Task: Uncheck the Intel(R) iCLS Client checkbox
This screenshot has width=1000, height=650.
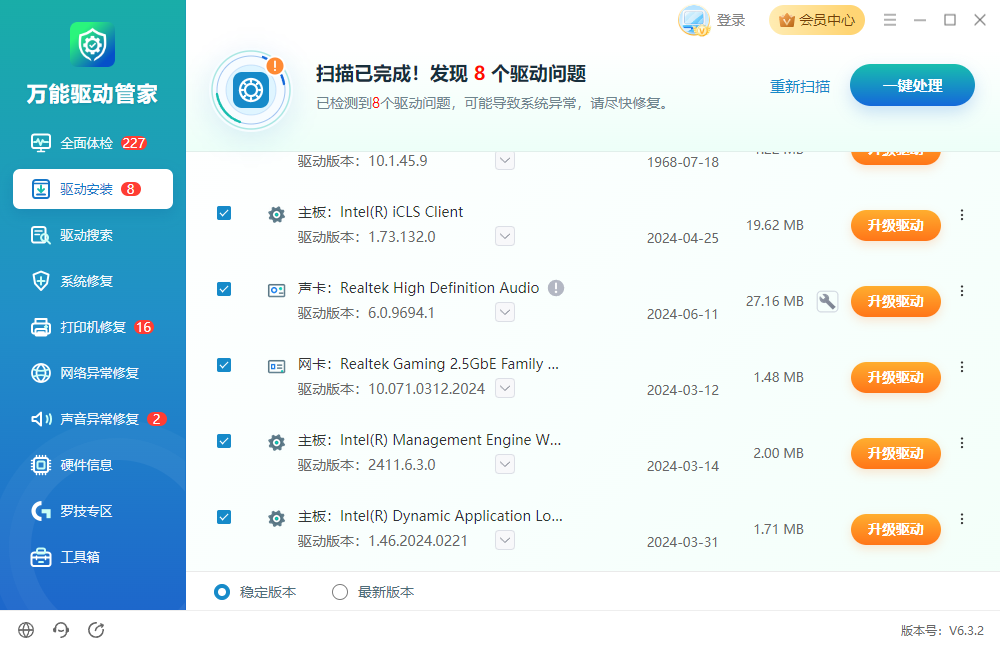Action: click(224, 213)
